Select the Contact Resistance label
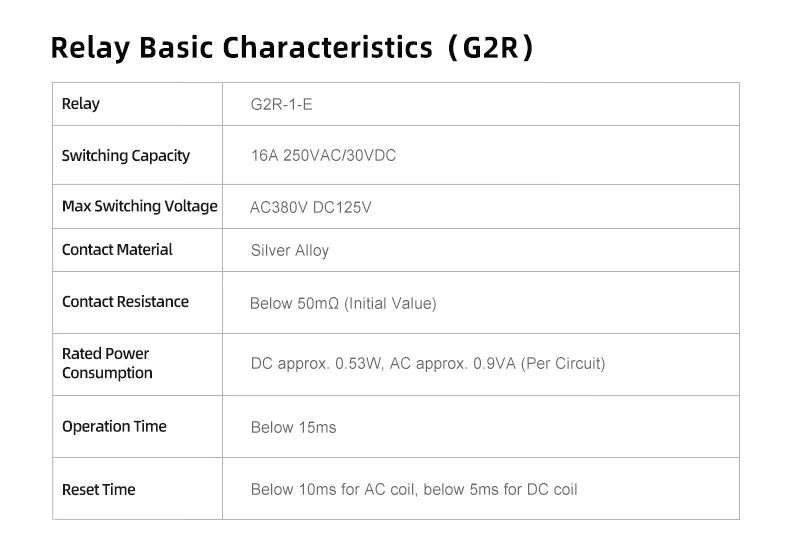790x533 pixels. 125,301
